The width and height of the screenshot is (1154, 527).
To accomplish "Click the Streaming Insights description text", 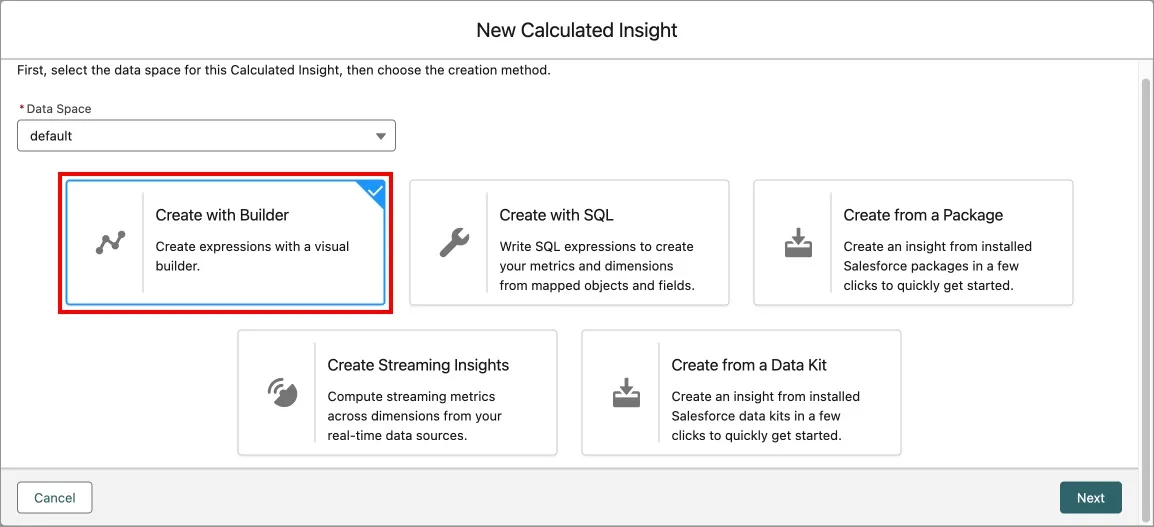I will point(414,416).
